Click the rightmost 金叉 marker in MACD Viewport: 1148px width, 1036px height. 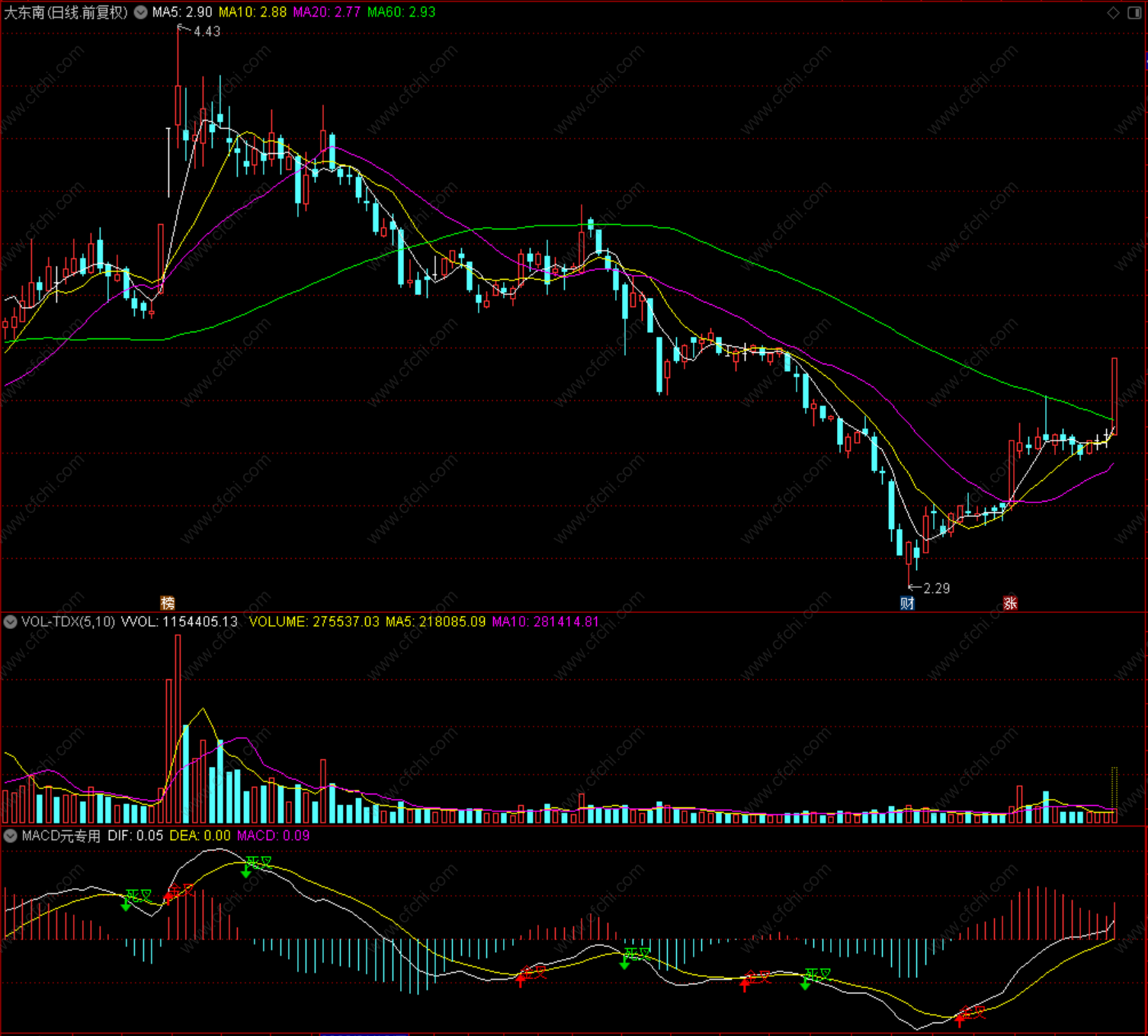[972, 1012]
